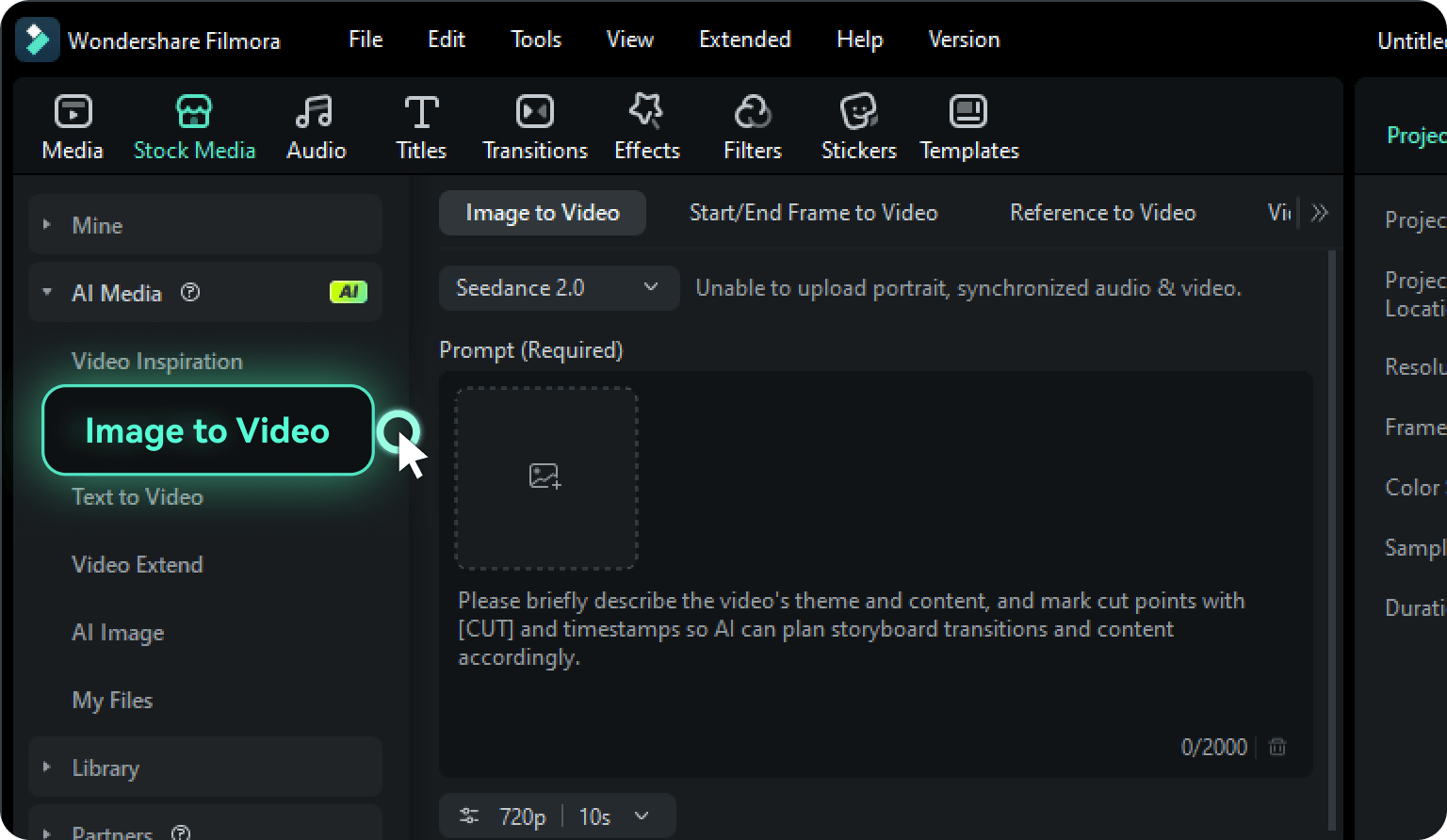Switch to the Start/End Frame to Video tab

[814, 213]
